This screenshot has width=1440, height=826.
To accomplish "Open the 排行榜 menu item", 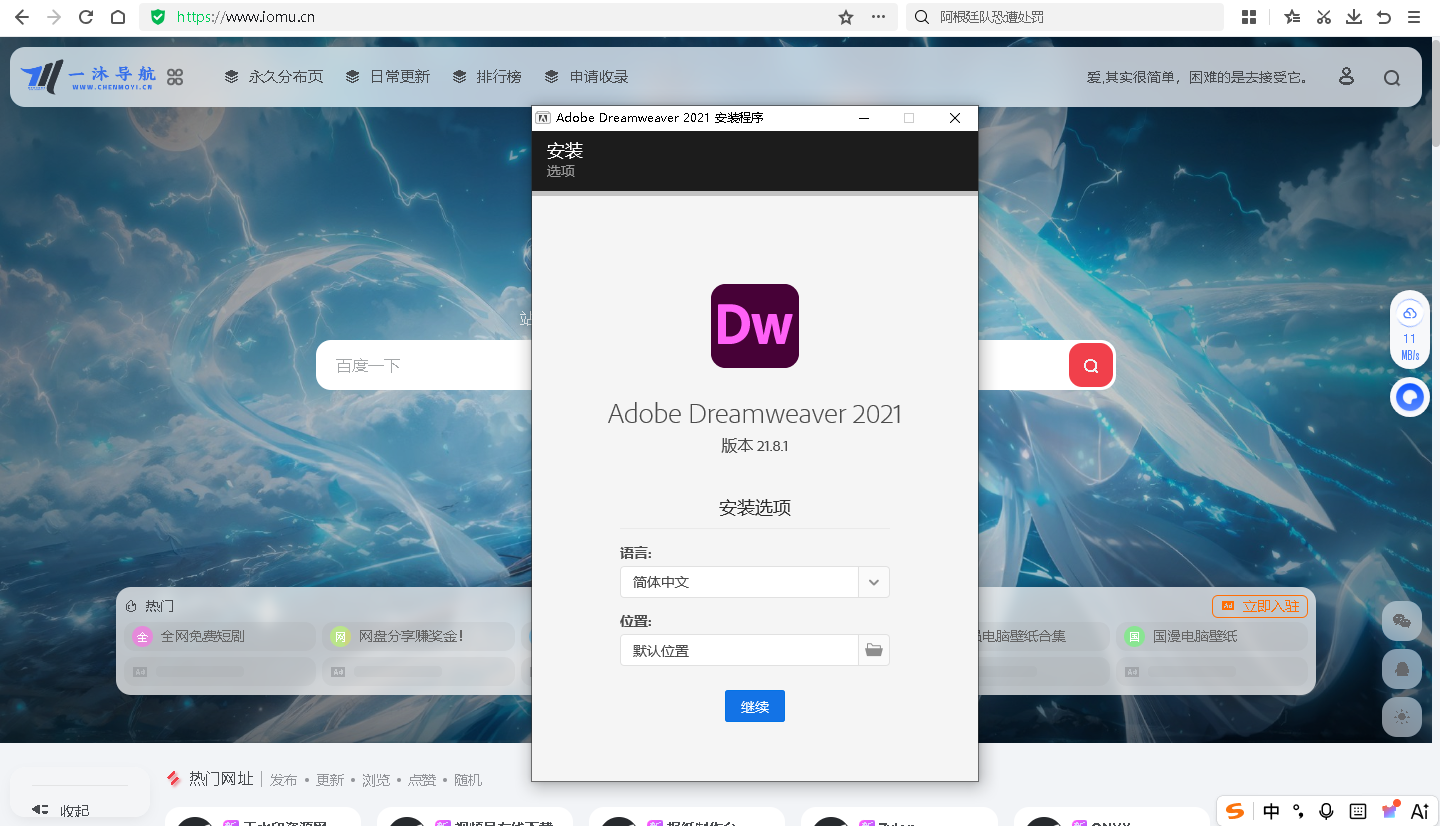I will click(x=487, y=77).
